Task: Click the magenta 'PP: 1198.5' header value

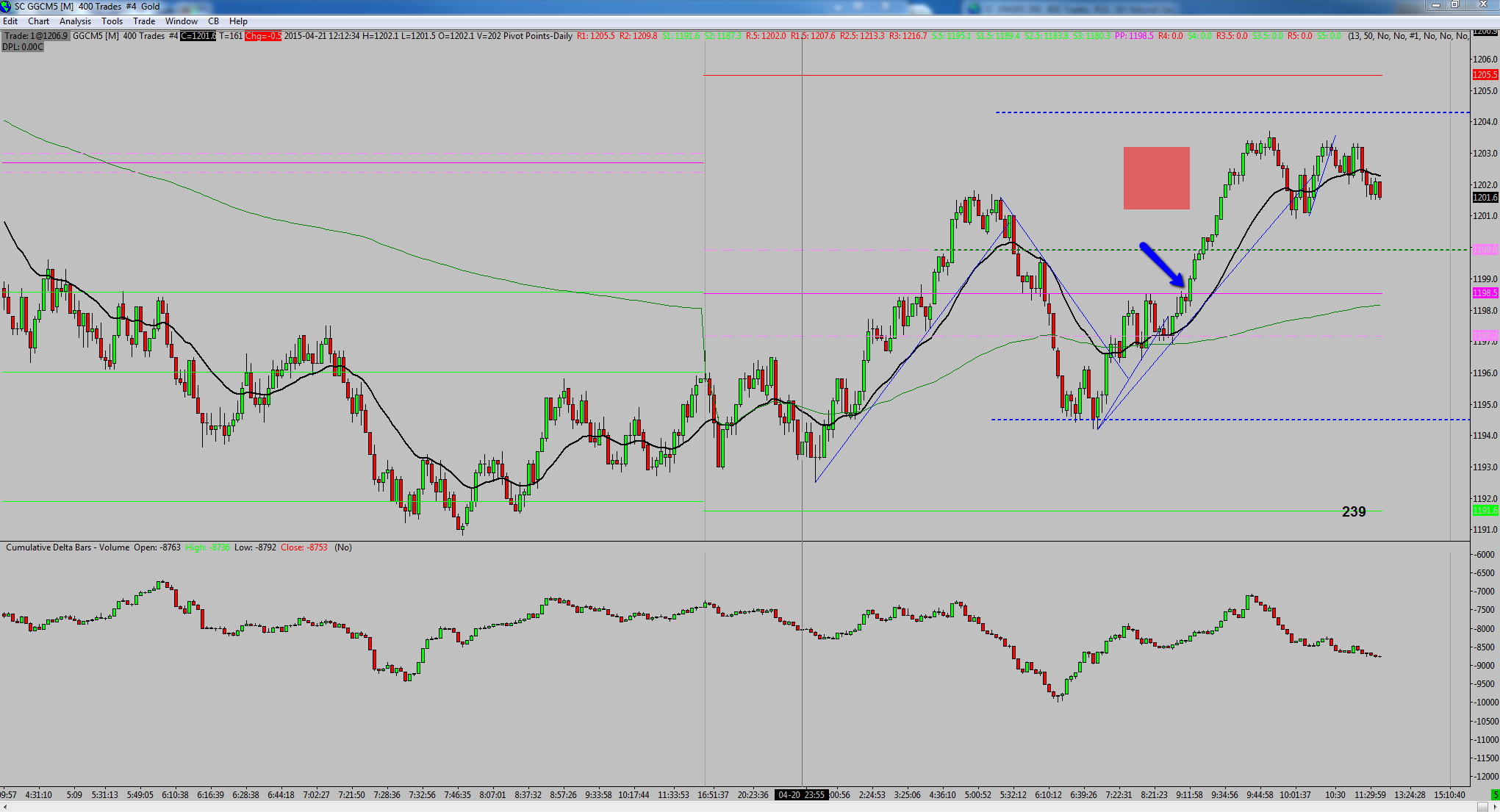Action: [x=1134, y=36]
